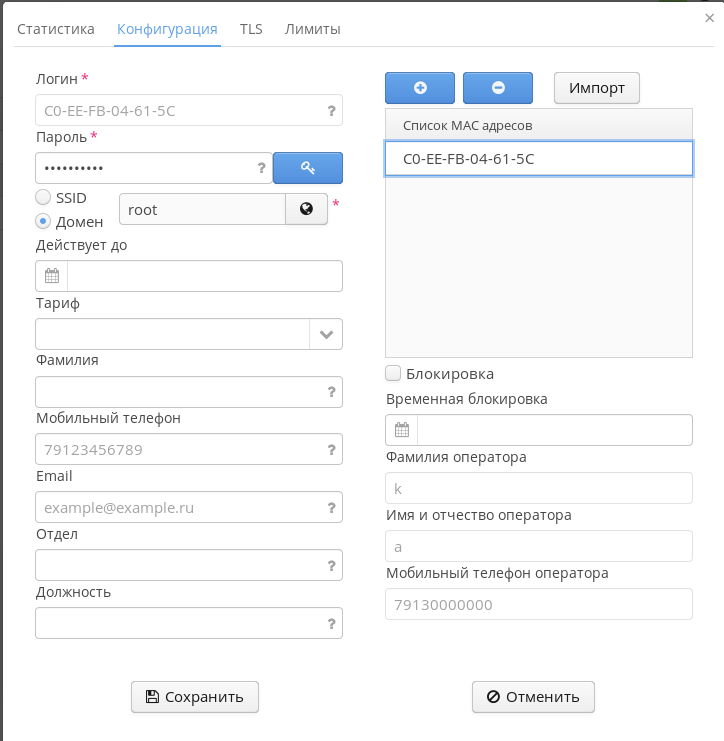This screenshot has height=741, width=724.
Task: Open the TLS tab
Action: click(x=251, y=29)
